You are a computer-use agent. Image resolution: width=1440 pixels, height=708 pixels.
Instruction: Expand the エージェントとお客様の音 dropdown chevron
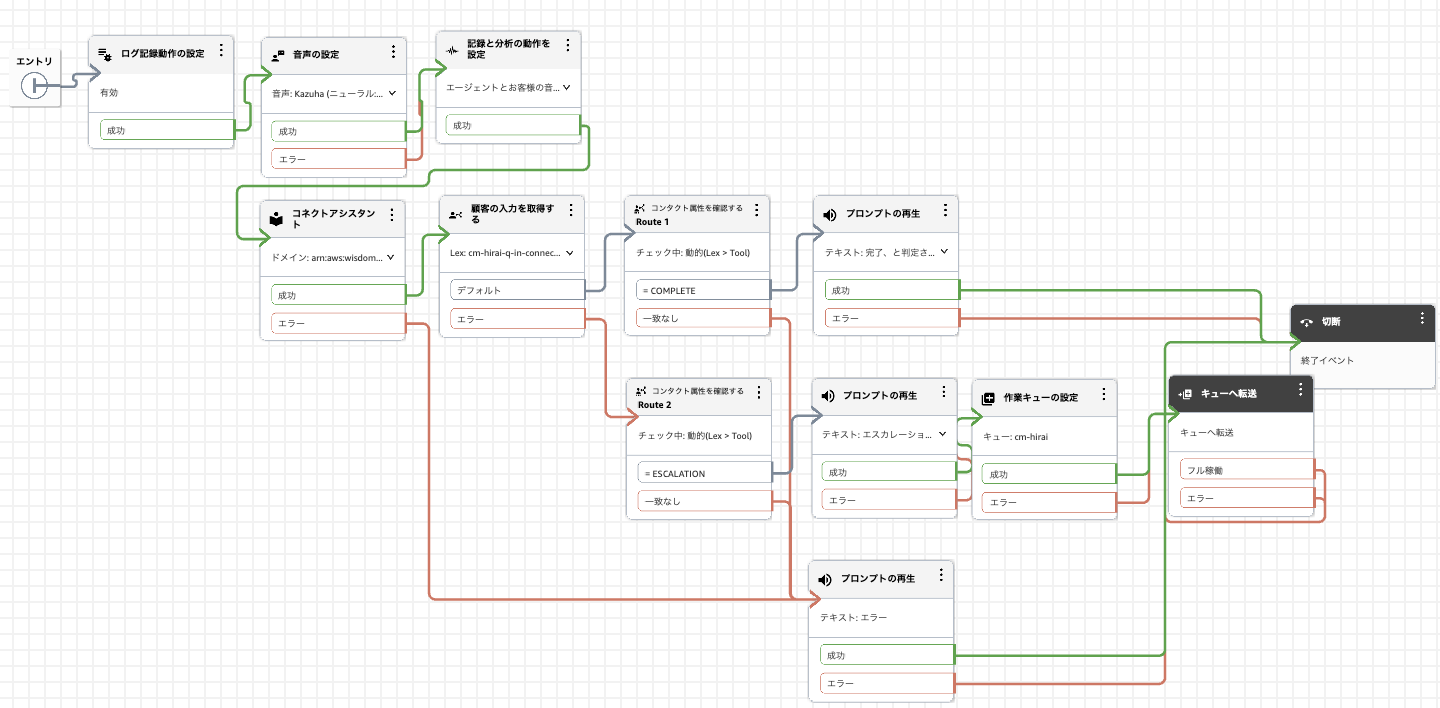[x=566, y=88]
